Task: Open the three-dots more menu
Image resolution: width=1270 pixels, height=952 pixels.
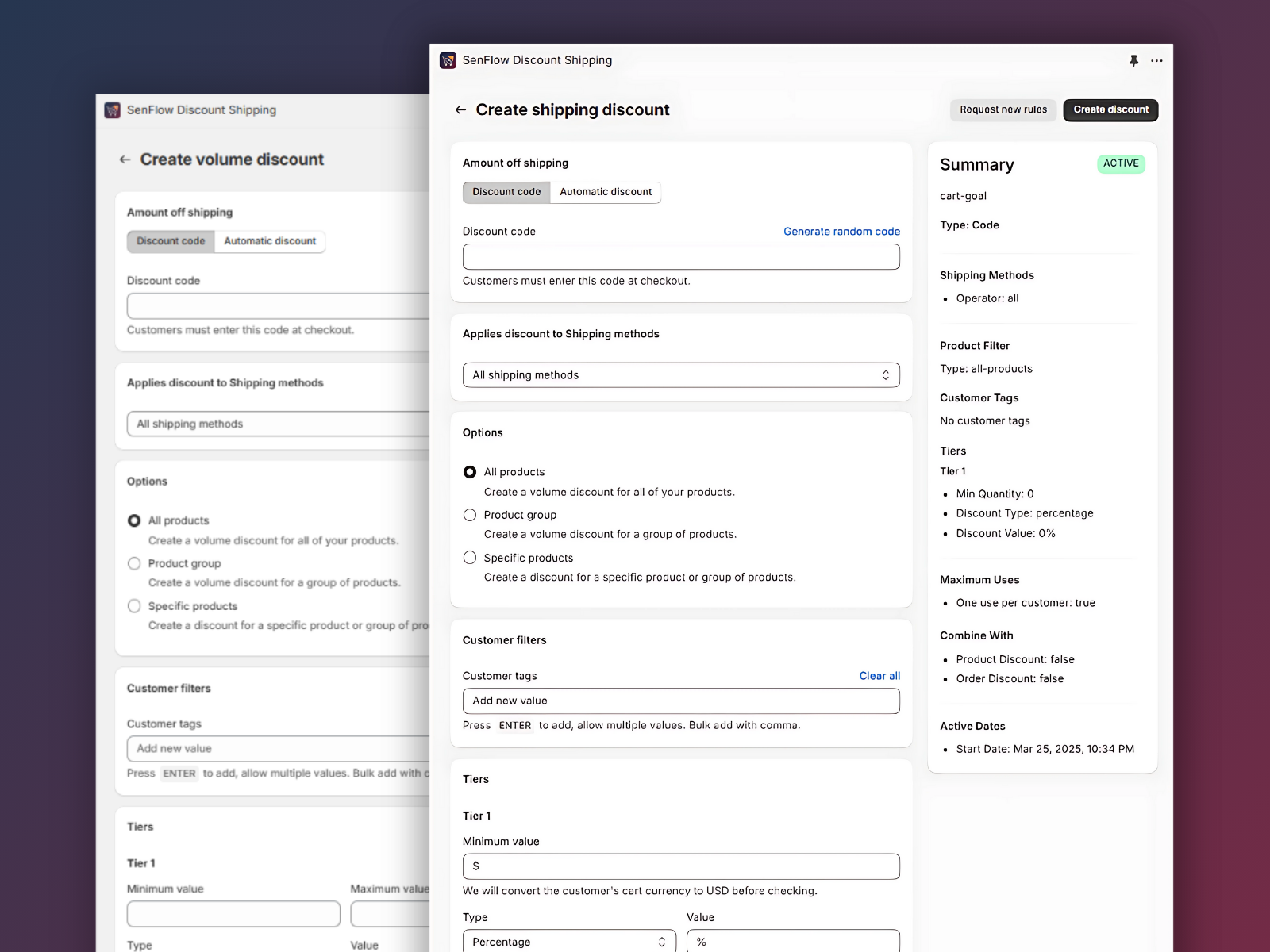Action: pos(1156,60)
